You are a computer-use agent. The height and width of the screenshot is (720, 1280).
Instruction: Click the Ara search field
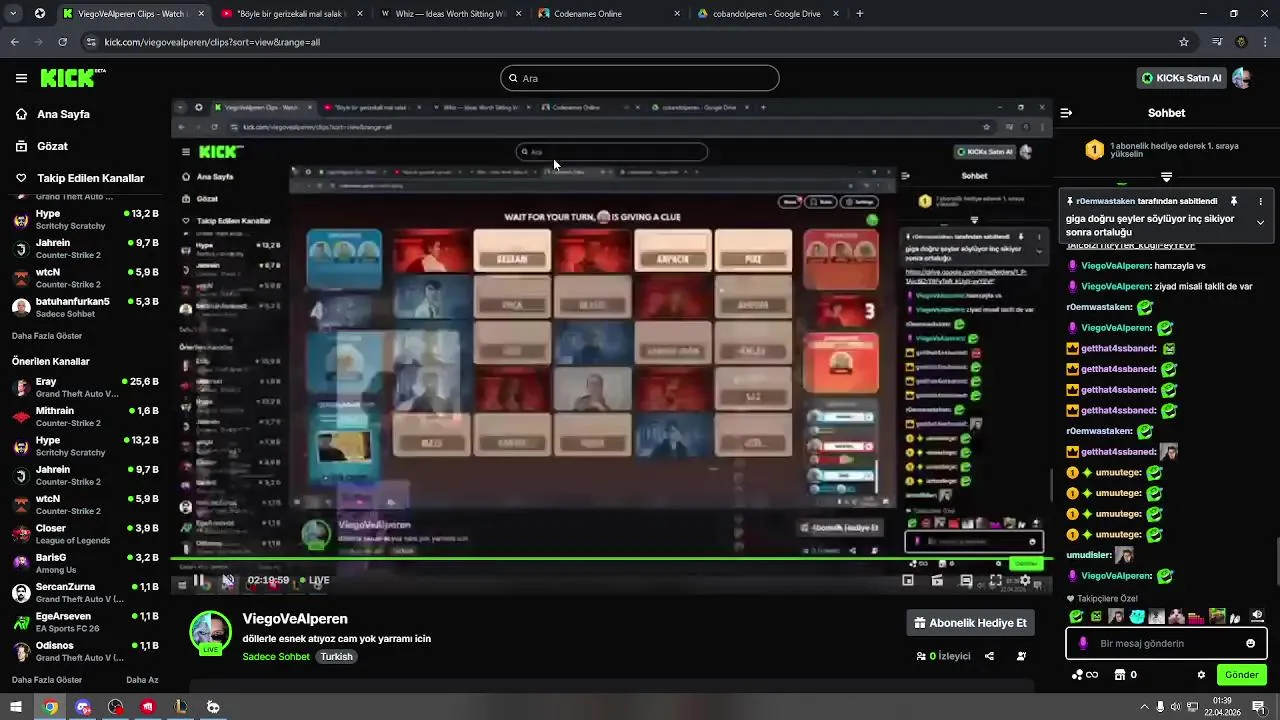click(640, 78)
